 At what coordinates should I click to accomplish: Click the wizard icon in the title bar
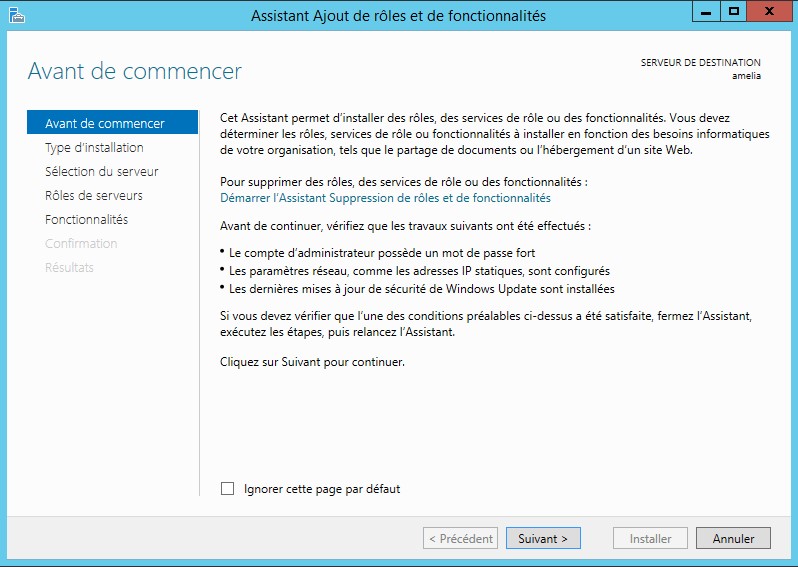15,15
